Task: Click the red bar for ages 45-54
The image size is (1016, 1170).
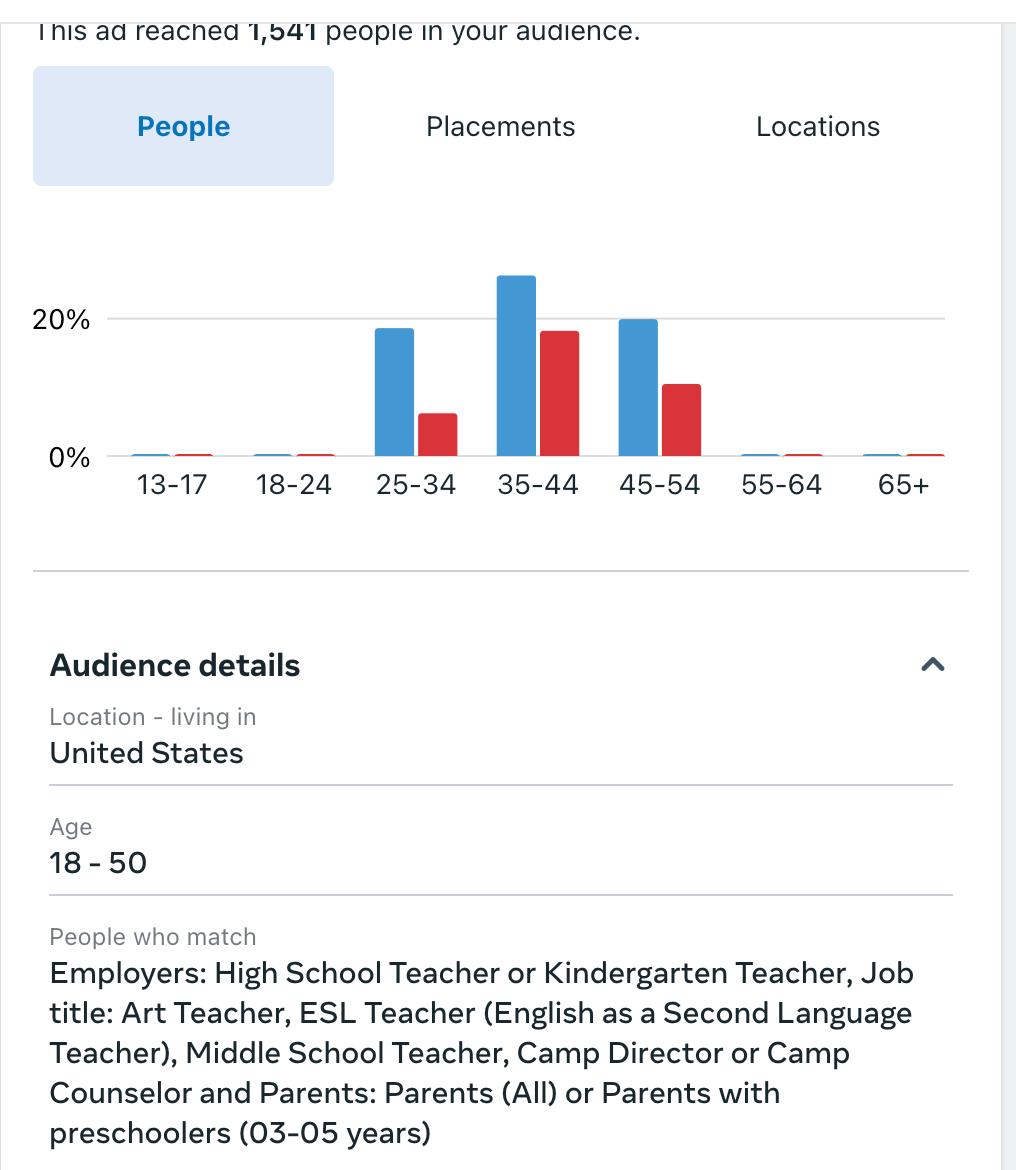Action: (x=681, y=420)
